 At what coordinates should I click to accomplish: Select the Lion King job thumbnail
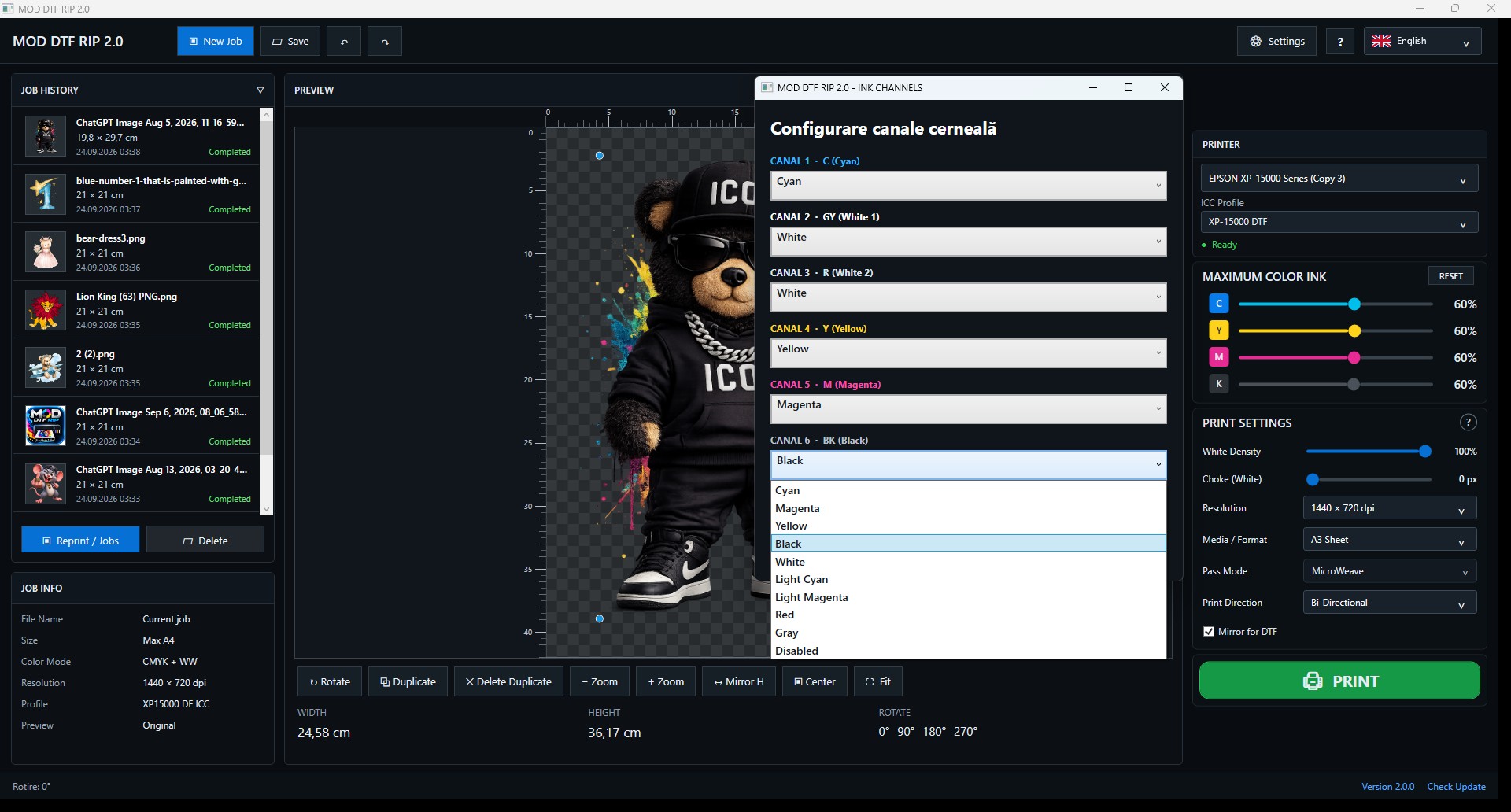(46, 310)
